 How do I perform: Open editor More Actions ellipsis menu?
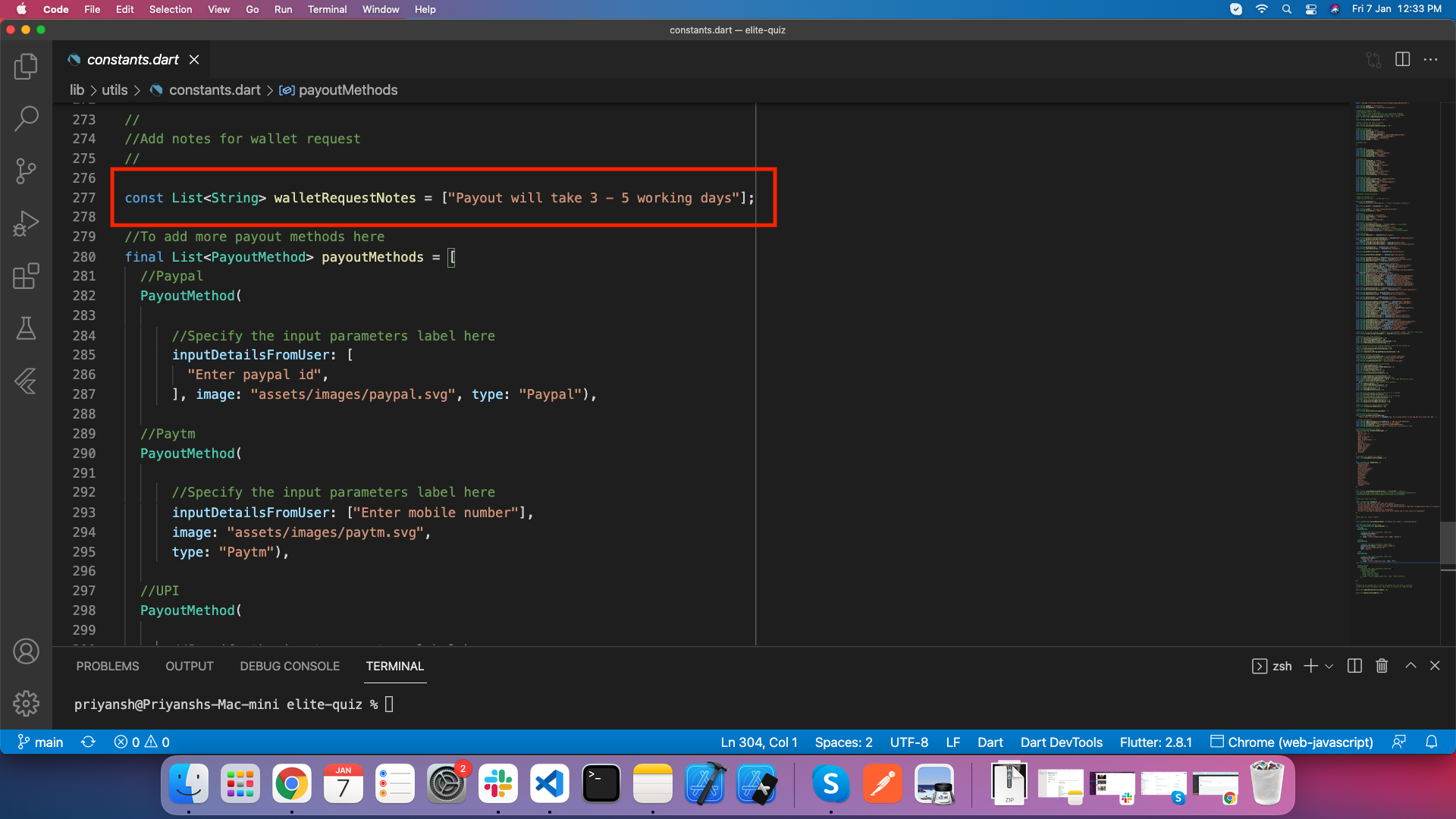pos(1431,59)
